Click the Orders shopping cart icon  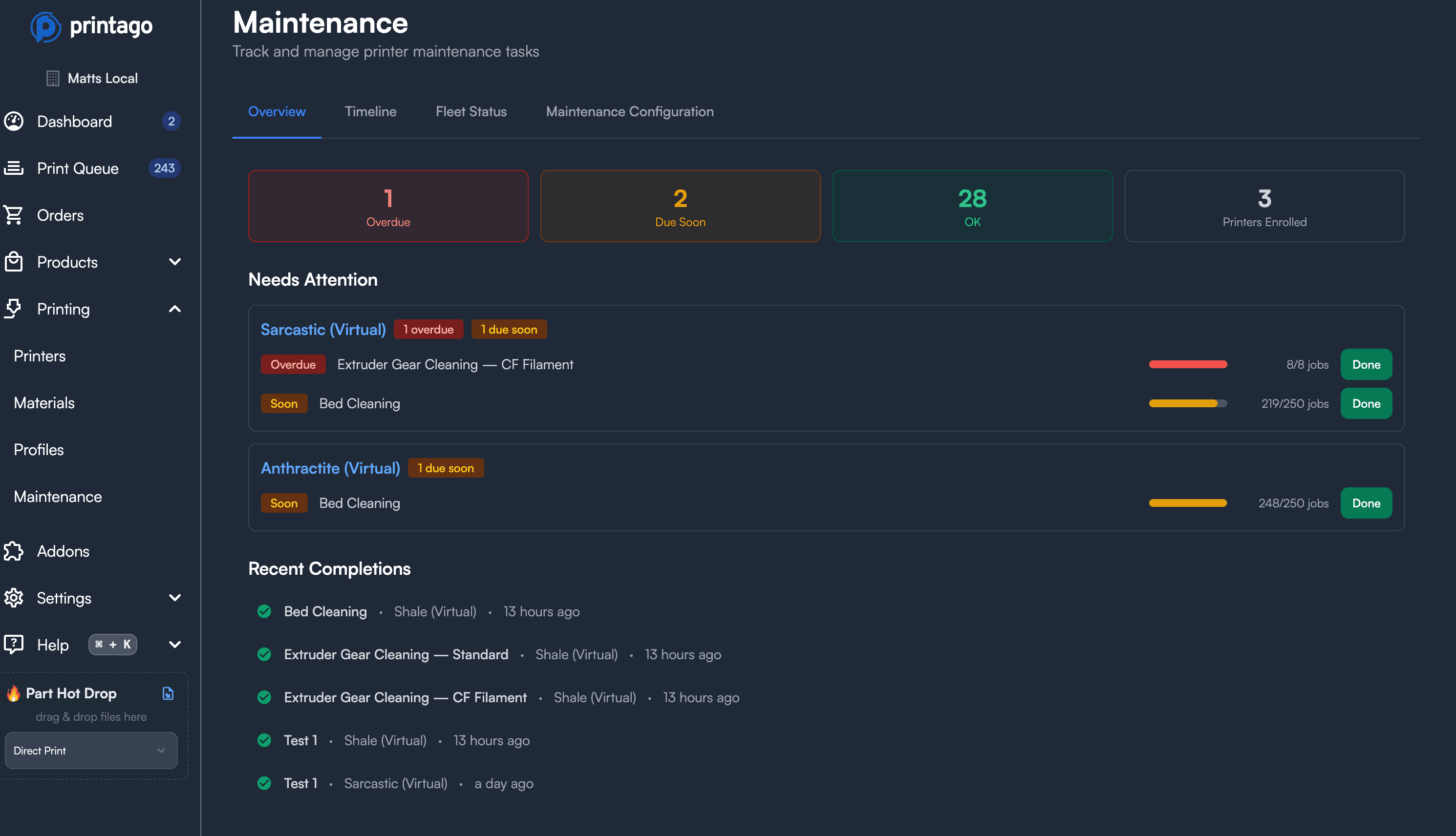click(14, 215)
